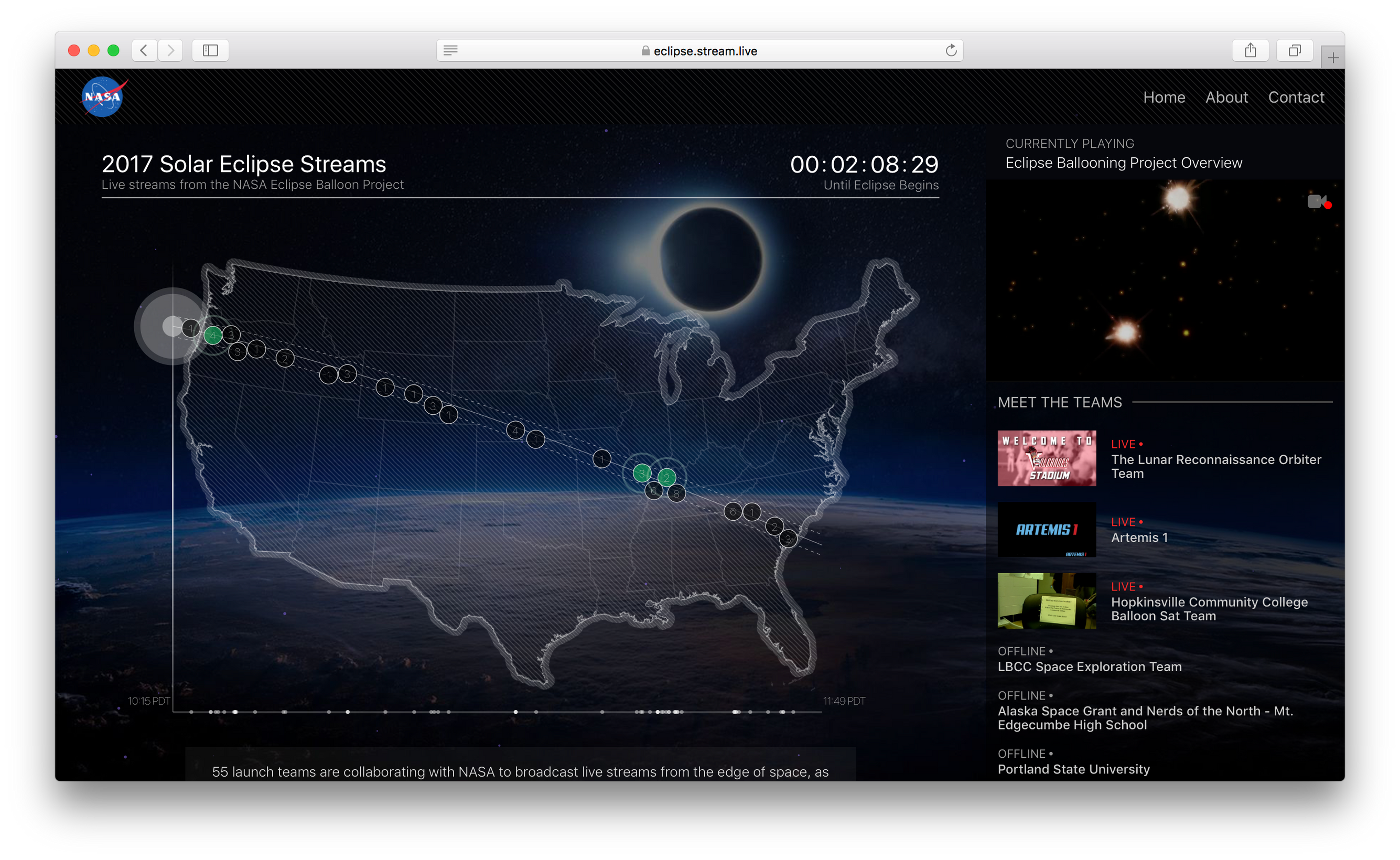This screenshot has height=860, width=1400.
Task: Open the Contact page link
Action: click(1296, 97)
